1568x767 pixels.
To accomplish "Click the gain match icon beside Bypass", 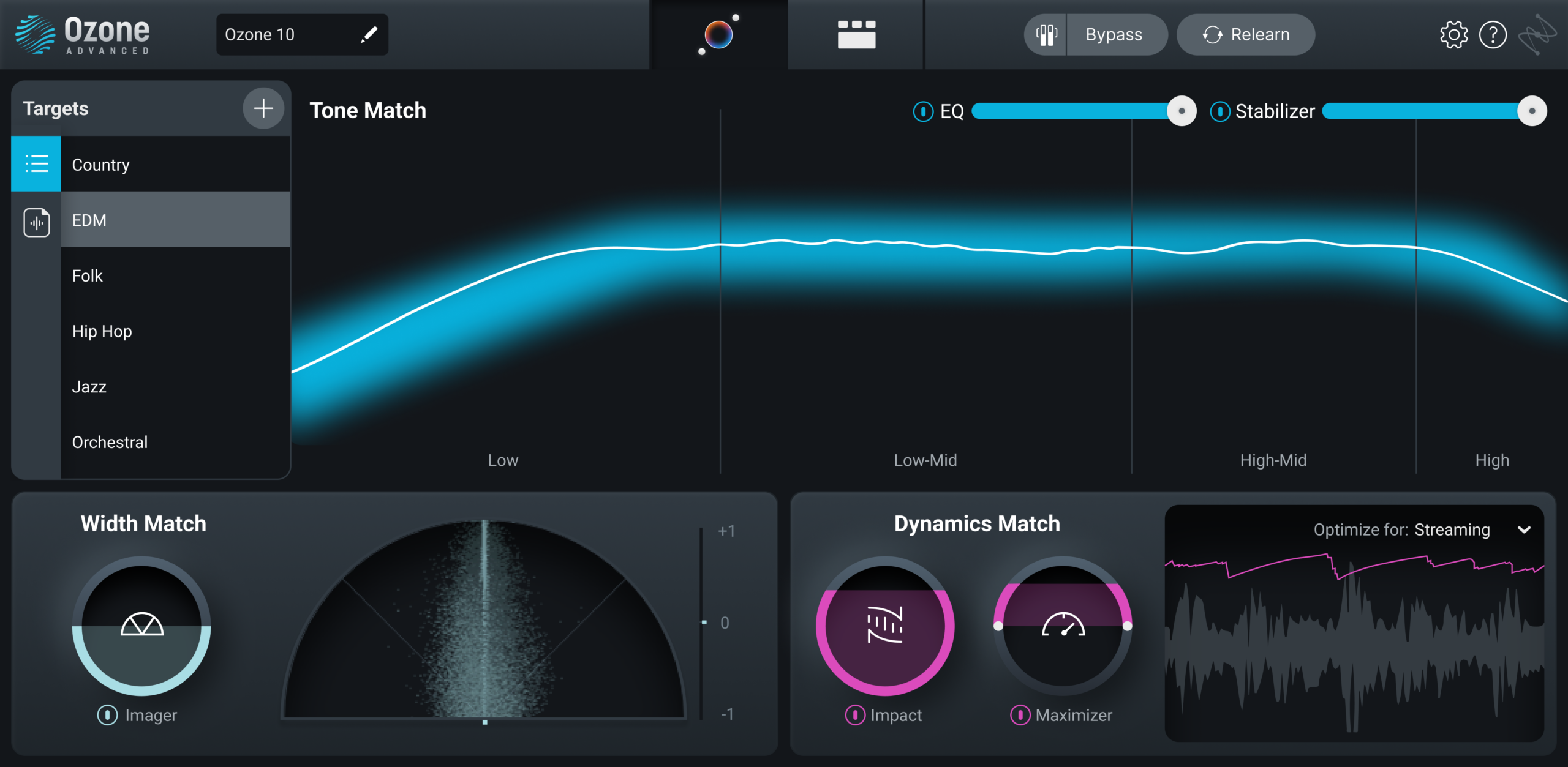I will [1046, 35].
